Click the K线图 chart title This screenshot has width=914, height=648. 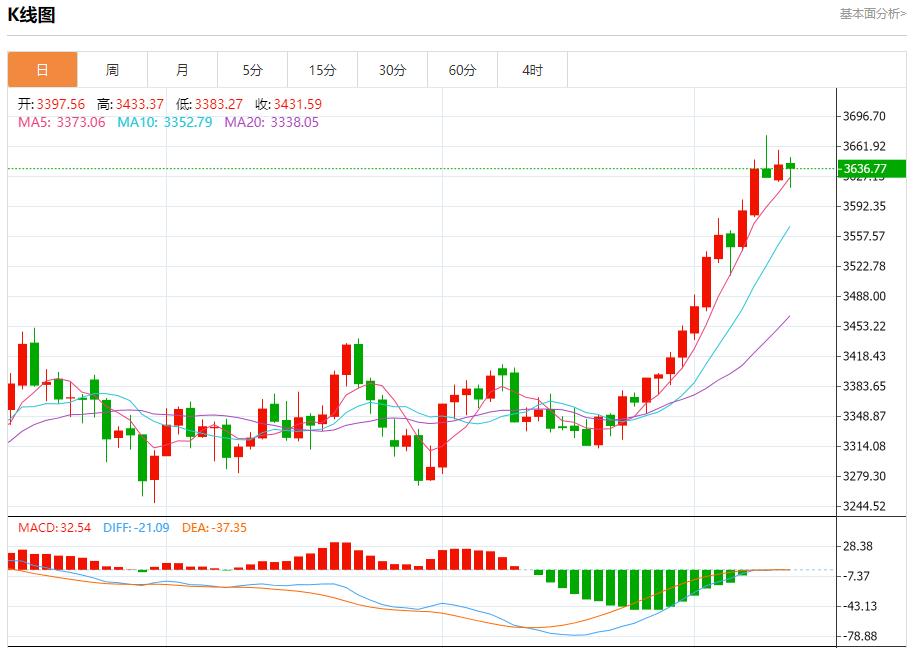pos(32,14)
